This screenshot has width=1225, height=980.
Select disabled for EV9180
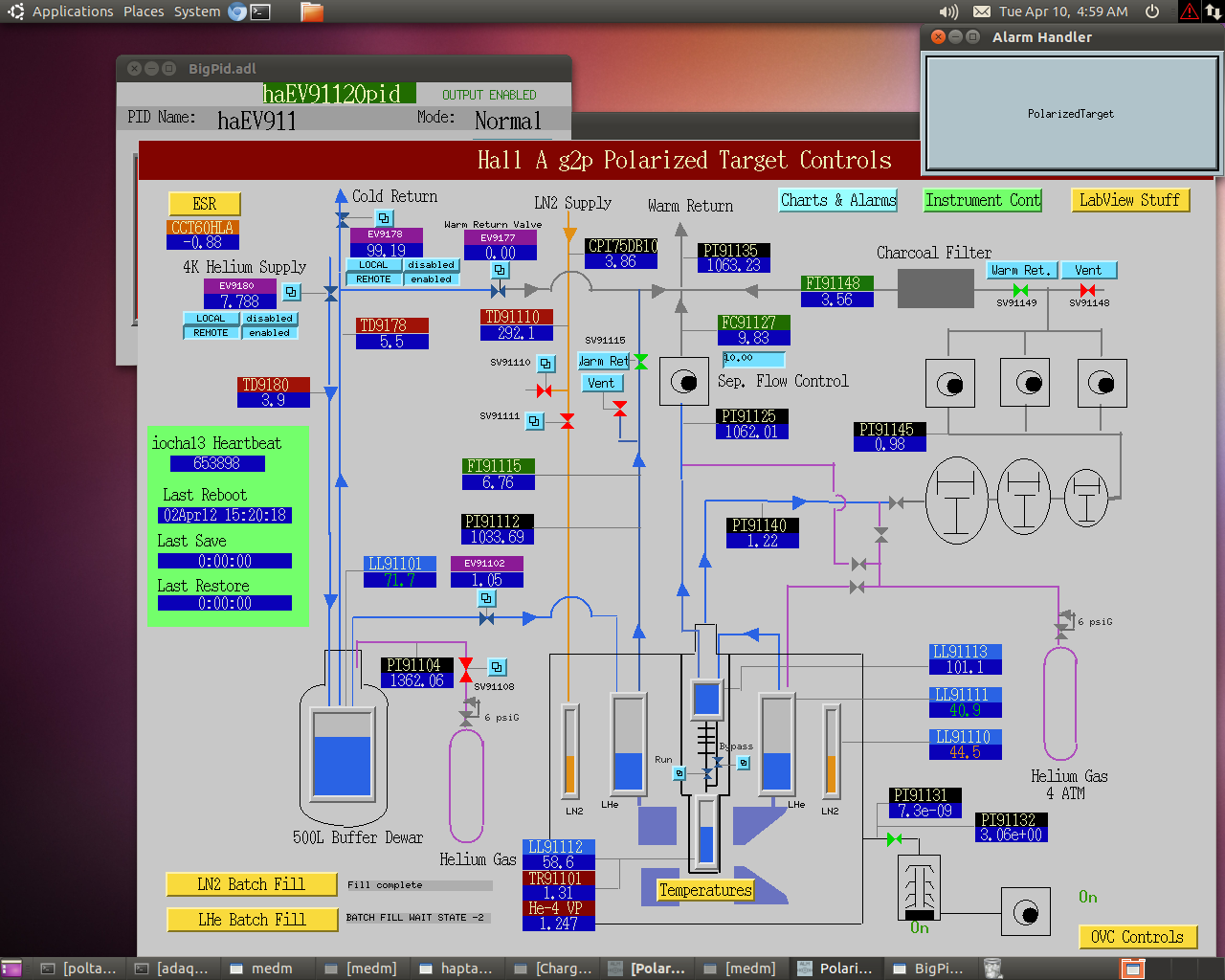coord(269,319)
